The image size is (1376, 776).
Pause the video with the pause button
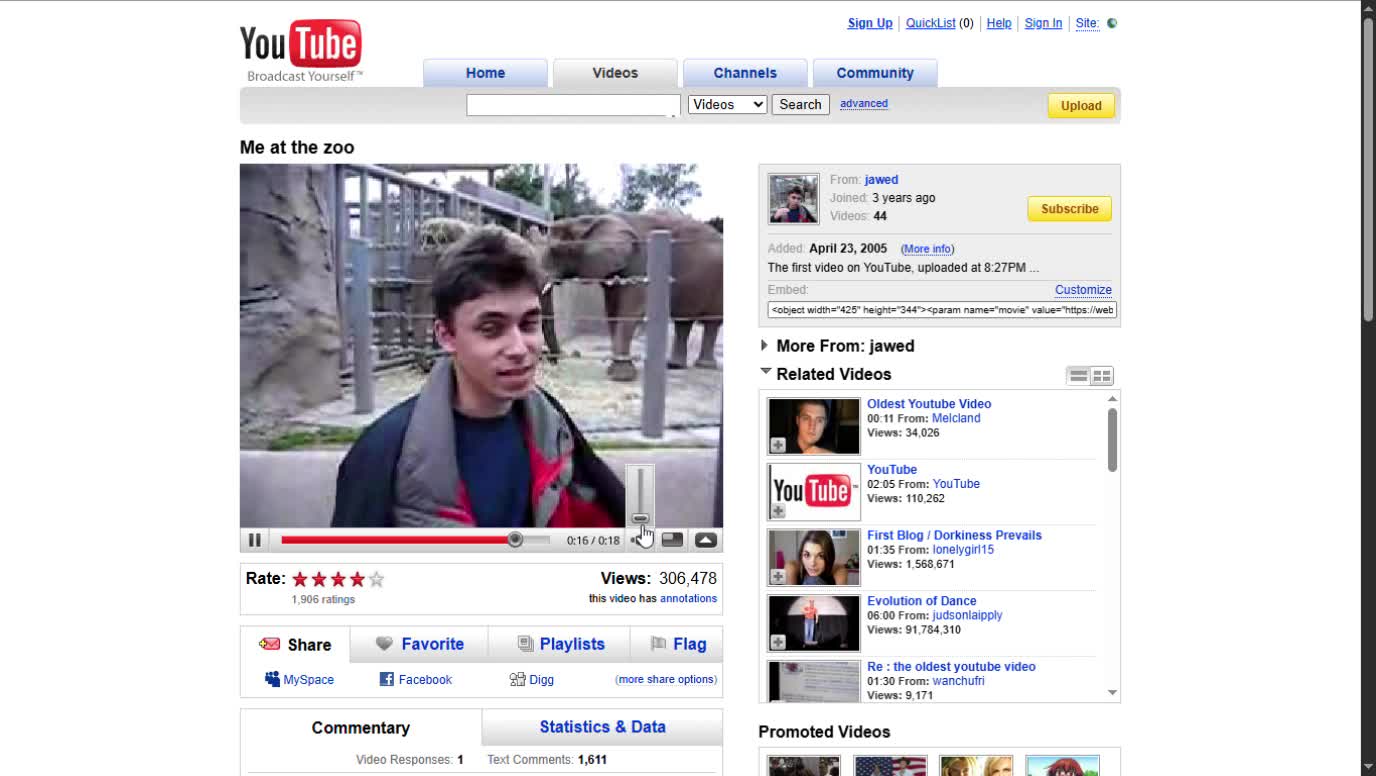point(255,540)
